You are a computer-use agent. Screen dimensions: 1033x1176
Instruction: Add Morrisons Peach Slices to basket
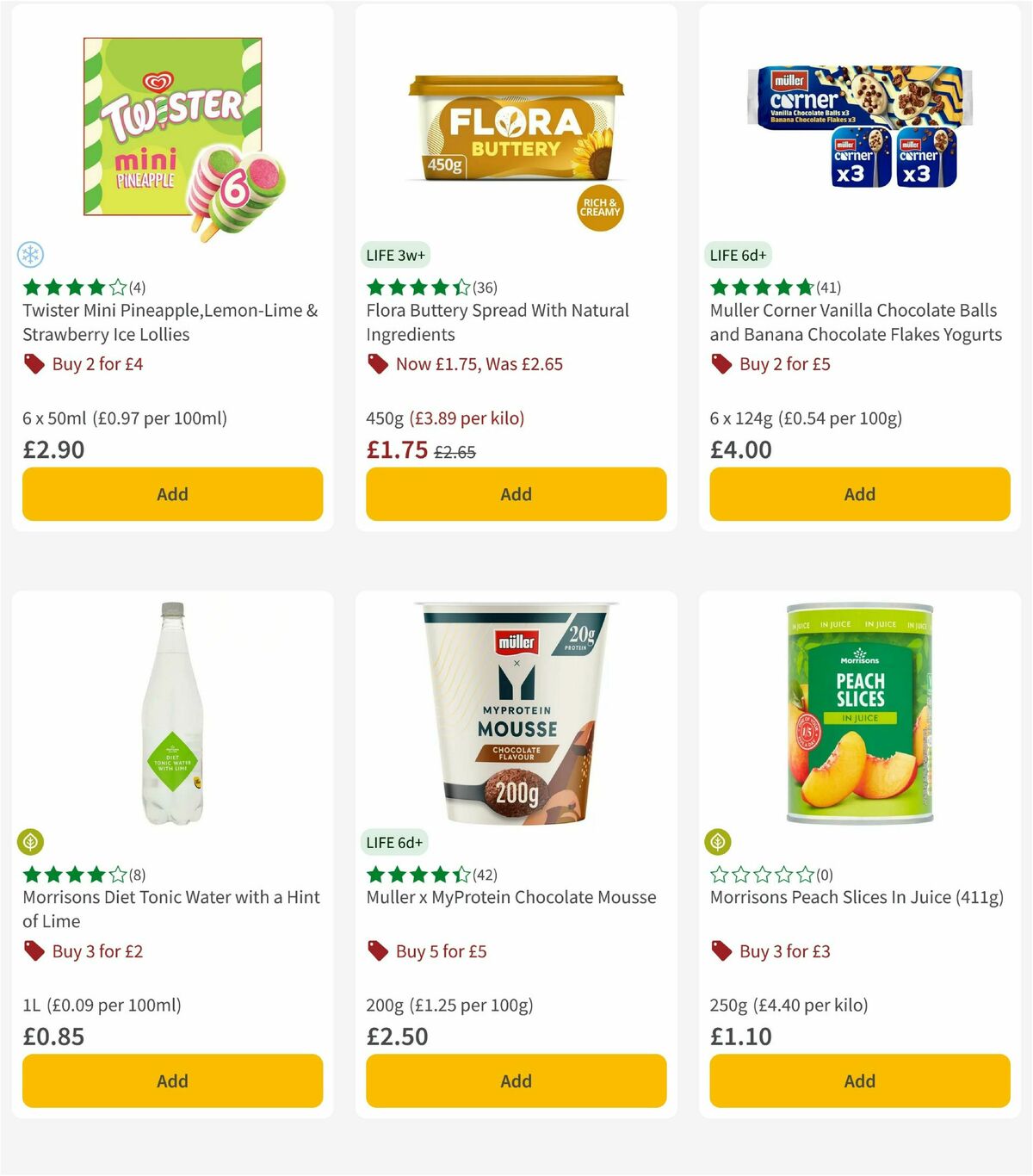859,1081
